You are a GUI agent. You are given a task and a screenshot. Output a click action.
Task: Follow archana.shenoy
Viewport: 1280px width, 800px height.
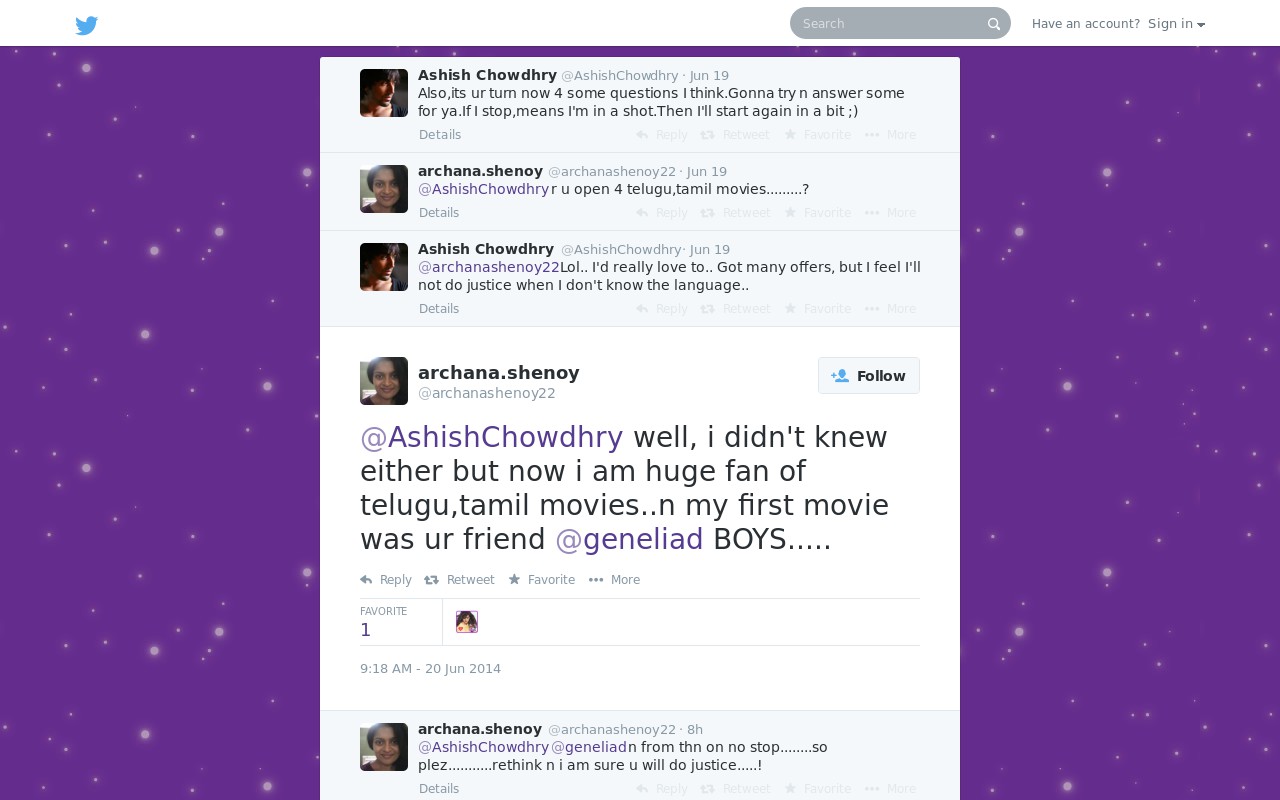pos(869,376)
